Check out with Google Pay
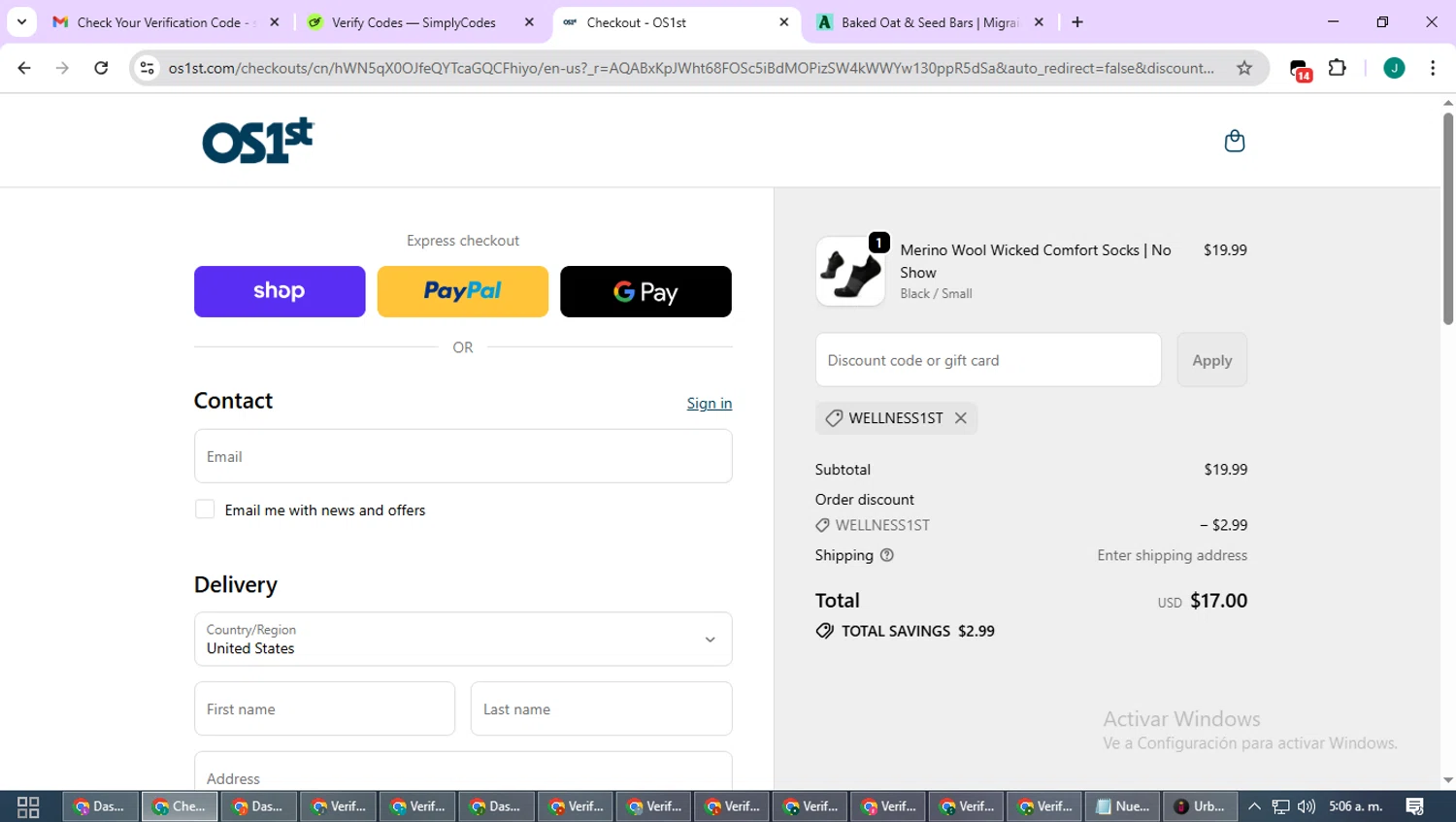 (x=645, y=291)
